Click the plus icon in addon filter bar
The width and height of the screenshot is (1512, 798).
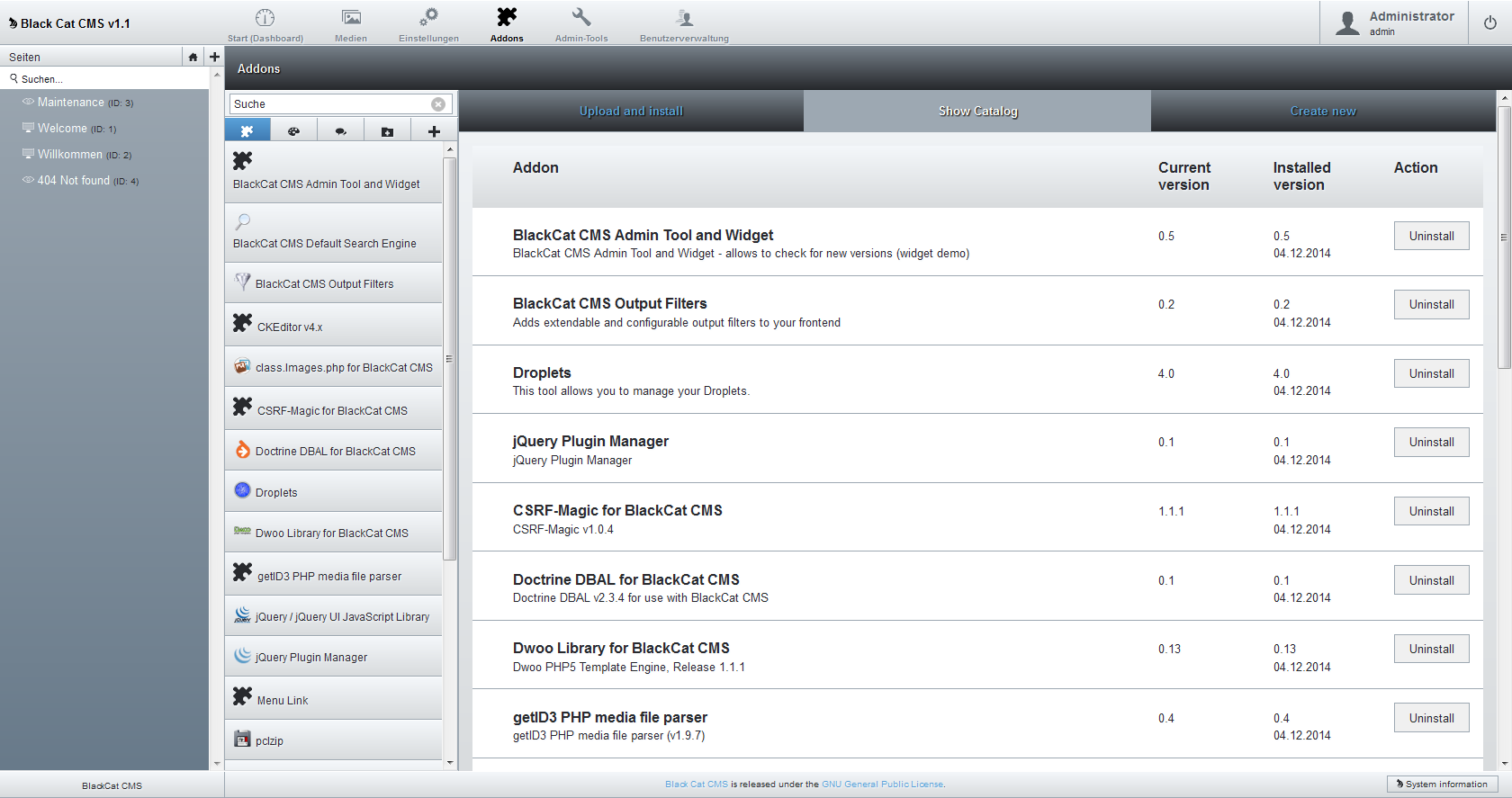point(434,131)
